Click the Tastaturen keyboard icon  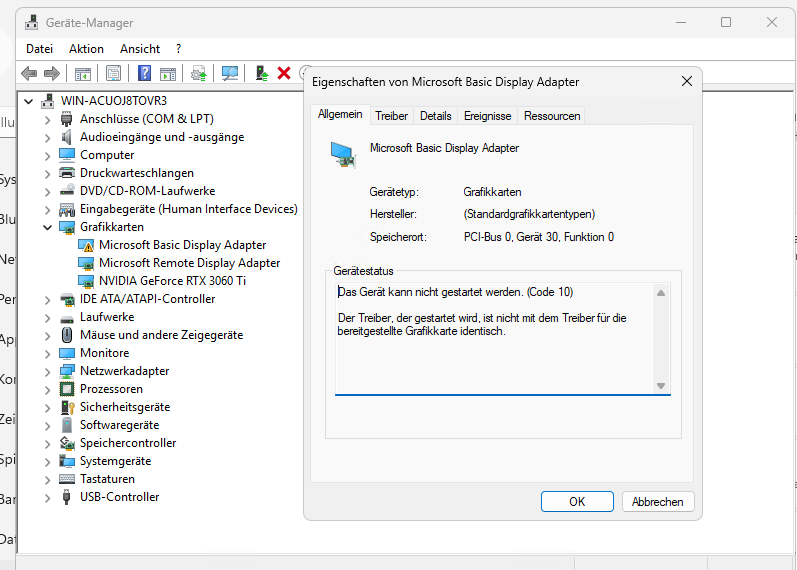pyautogui.click(x=67, y=479)
